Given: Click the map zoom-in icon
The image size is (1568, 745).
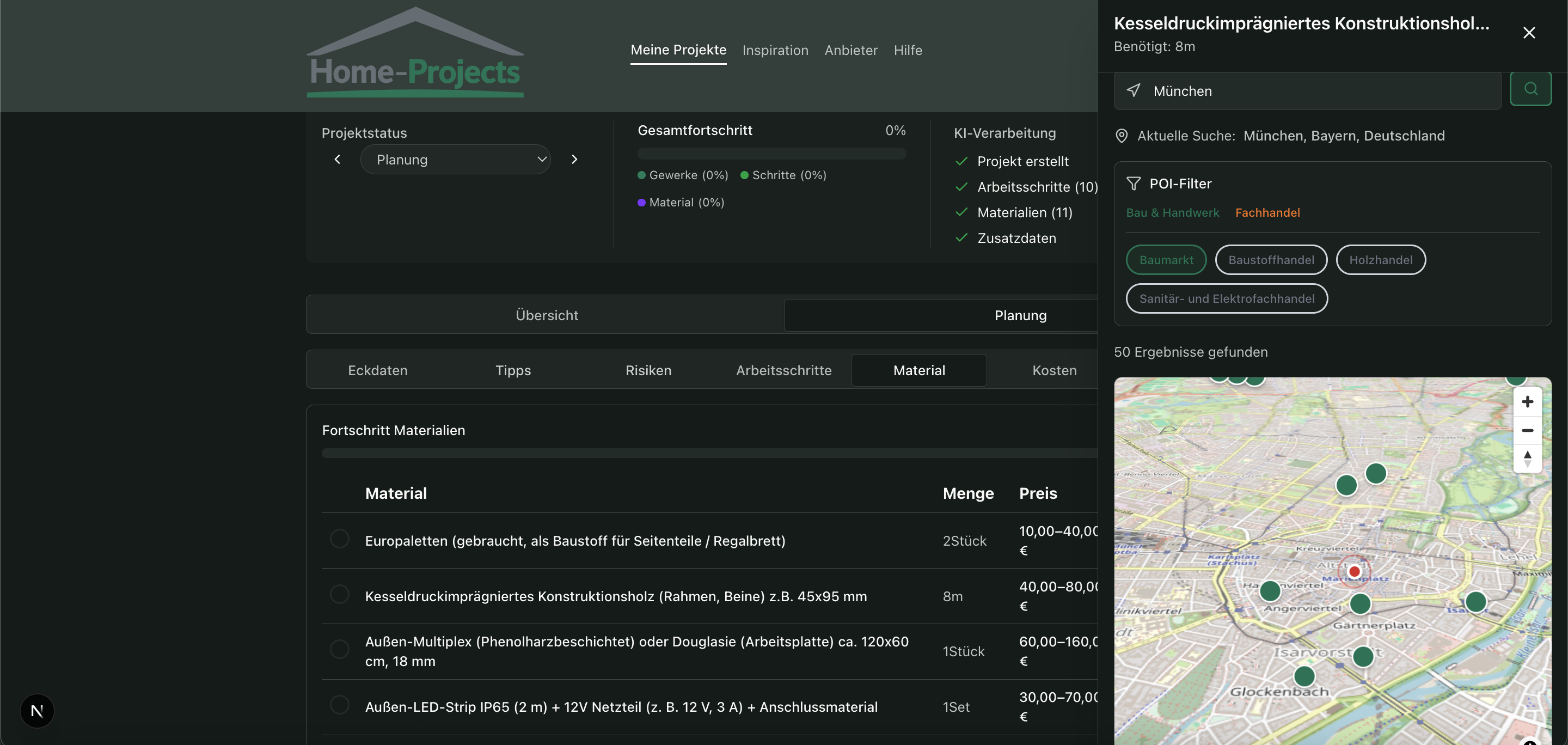Looking at the screenshot, I should (1528, 401).
